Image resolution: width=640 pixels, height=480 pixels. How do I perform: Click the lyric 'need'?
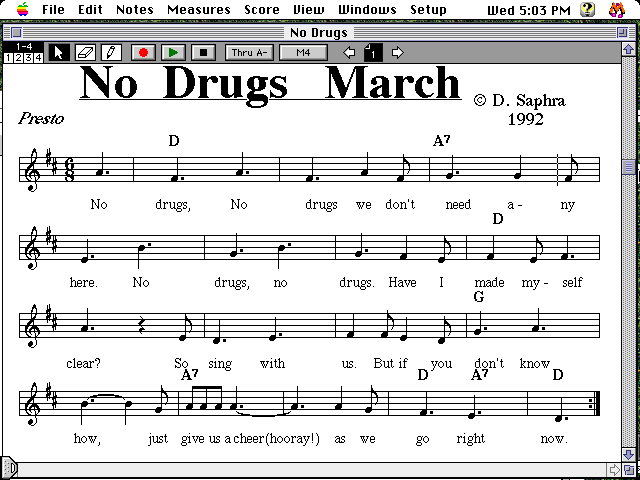[x=458, y=204]
